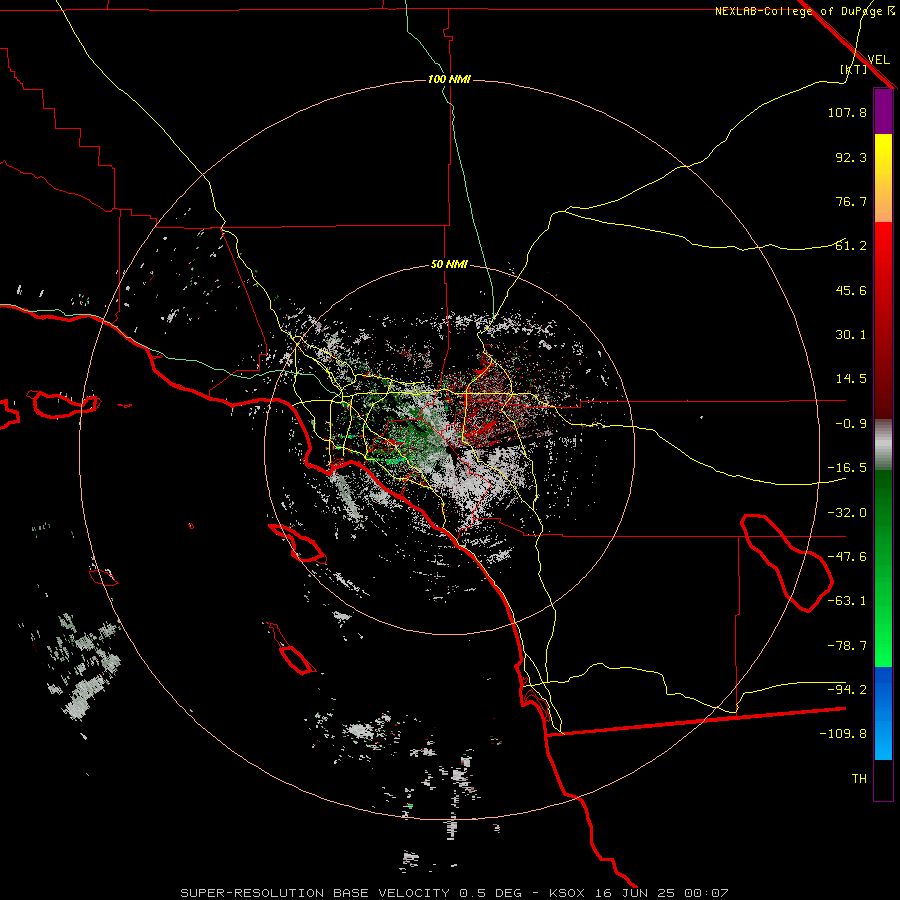Click the 50 NMI range ring label

(x=449, y=264)
